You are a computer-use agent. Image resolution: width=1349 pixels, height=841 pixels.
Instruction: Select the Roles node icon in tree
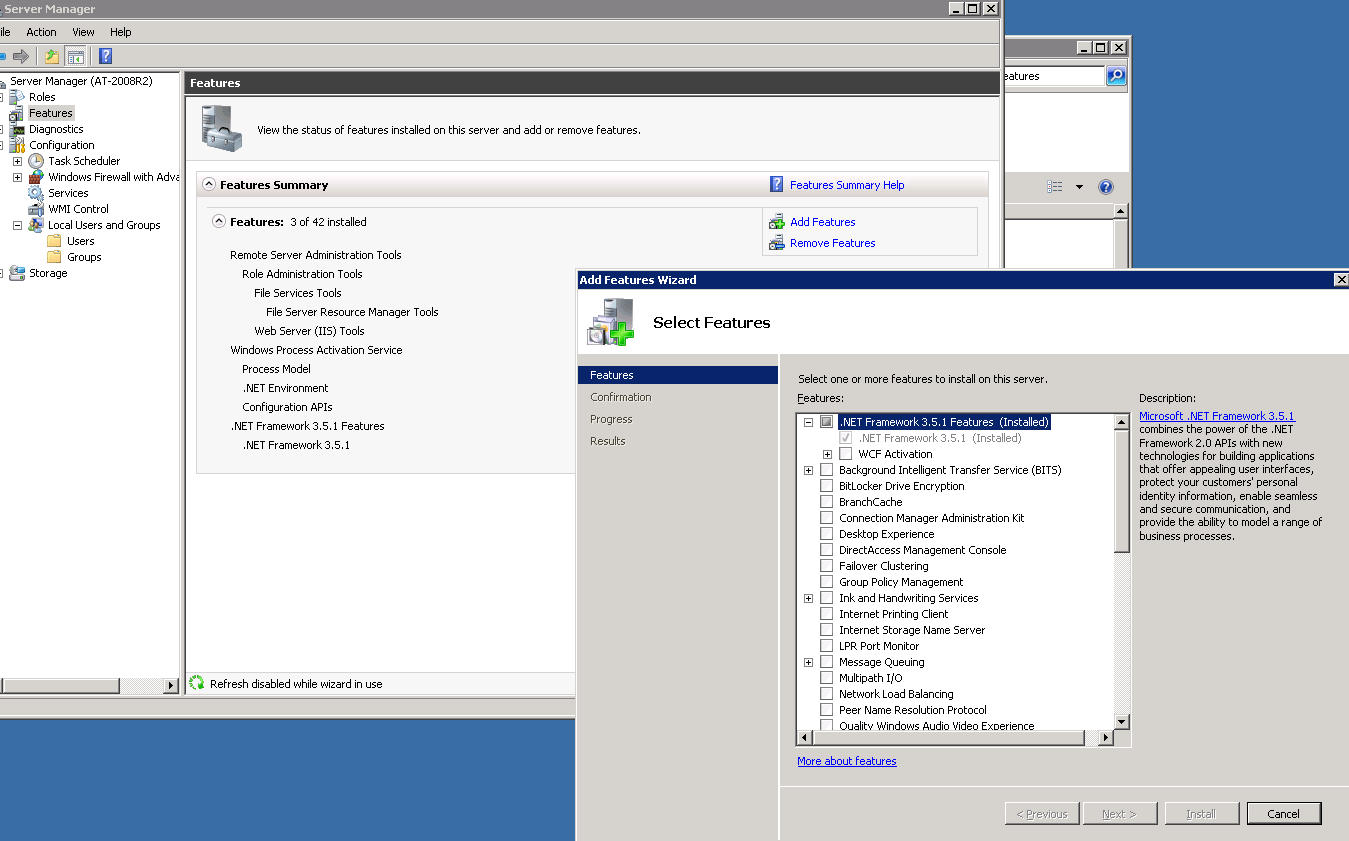(17, 97)
